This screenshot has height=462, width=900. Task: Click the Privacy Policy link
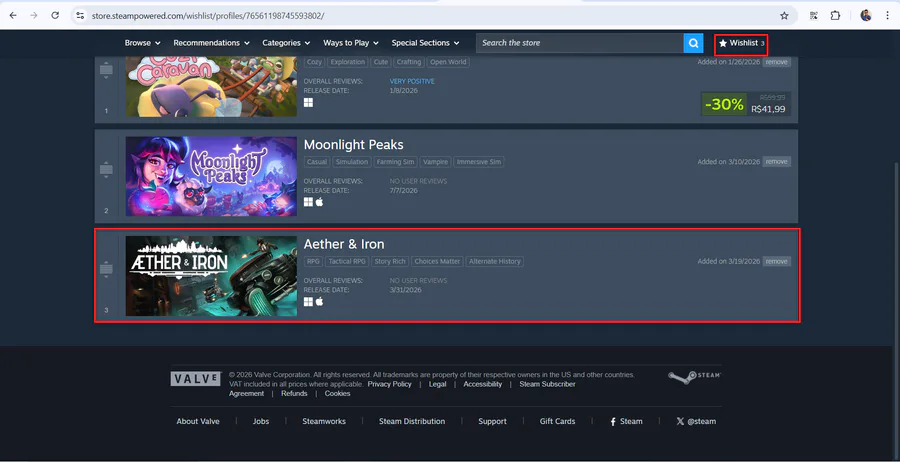coord(389,384)
